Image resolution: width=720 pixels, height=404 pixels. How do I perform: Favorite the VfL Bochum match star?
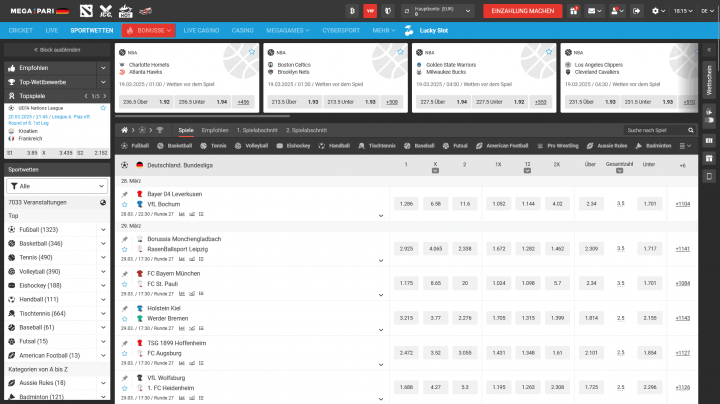click(124, 204)
